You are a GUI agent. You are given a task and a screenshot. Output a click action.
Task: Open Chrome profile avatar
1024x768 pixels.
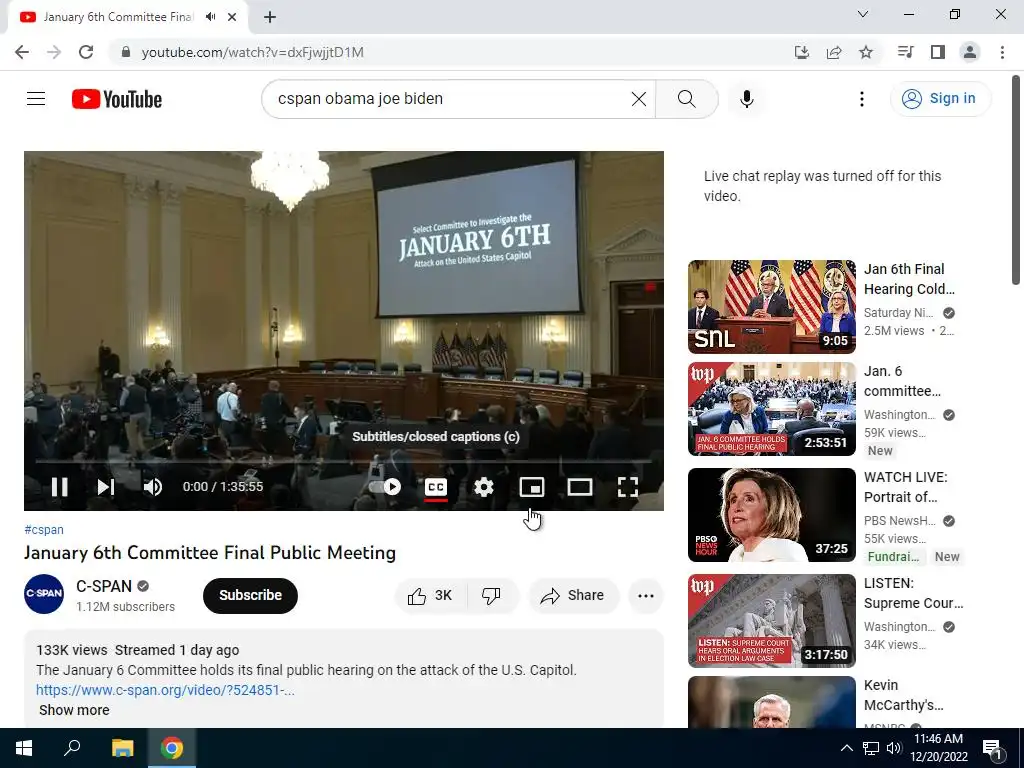point(969,52)
